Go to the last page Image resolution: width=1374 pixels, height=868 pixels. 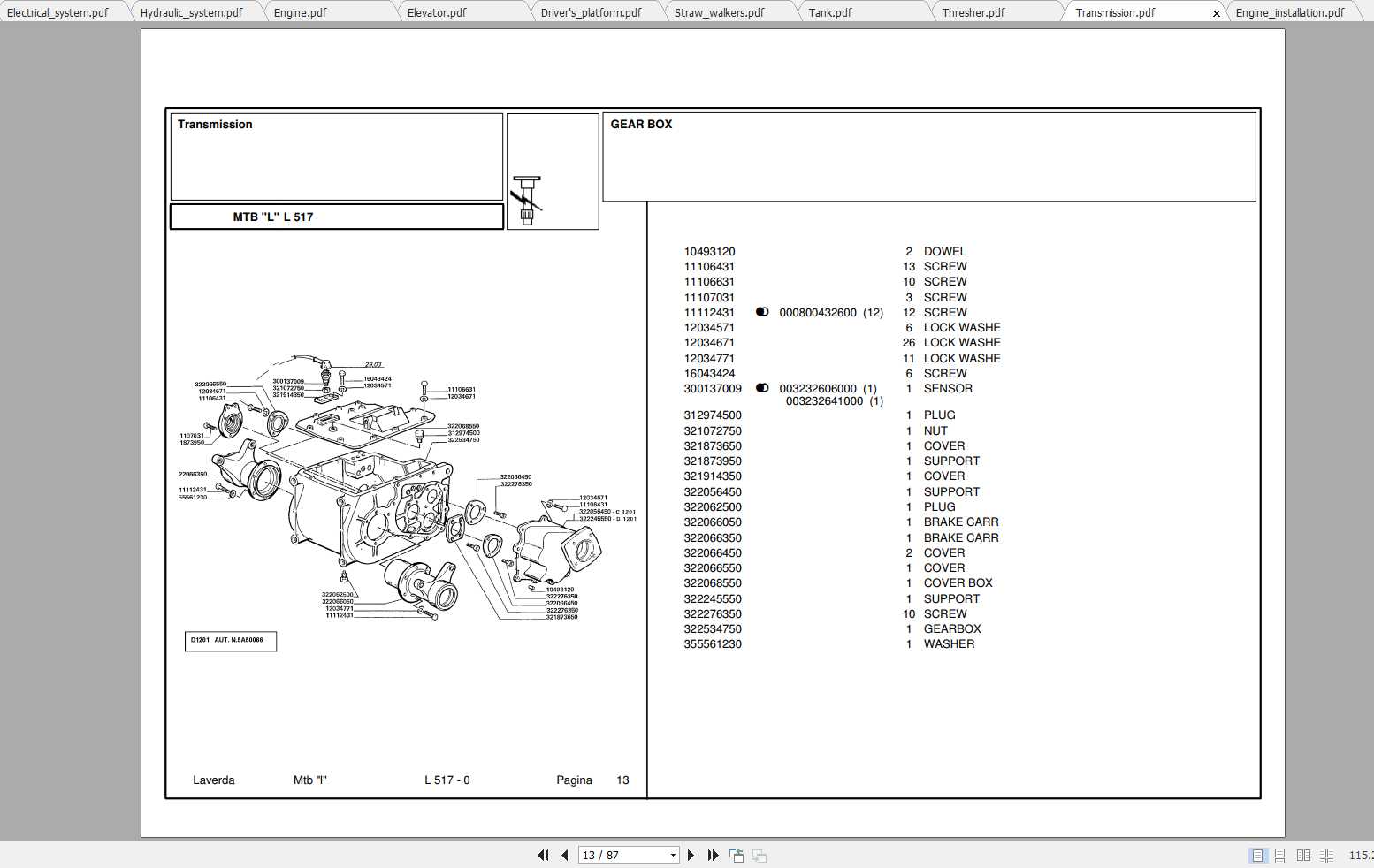point(713,855)
